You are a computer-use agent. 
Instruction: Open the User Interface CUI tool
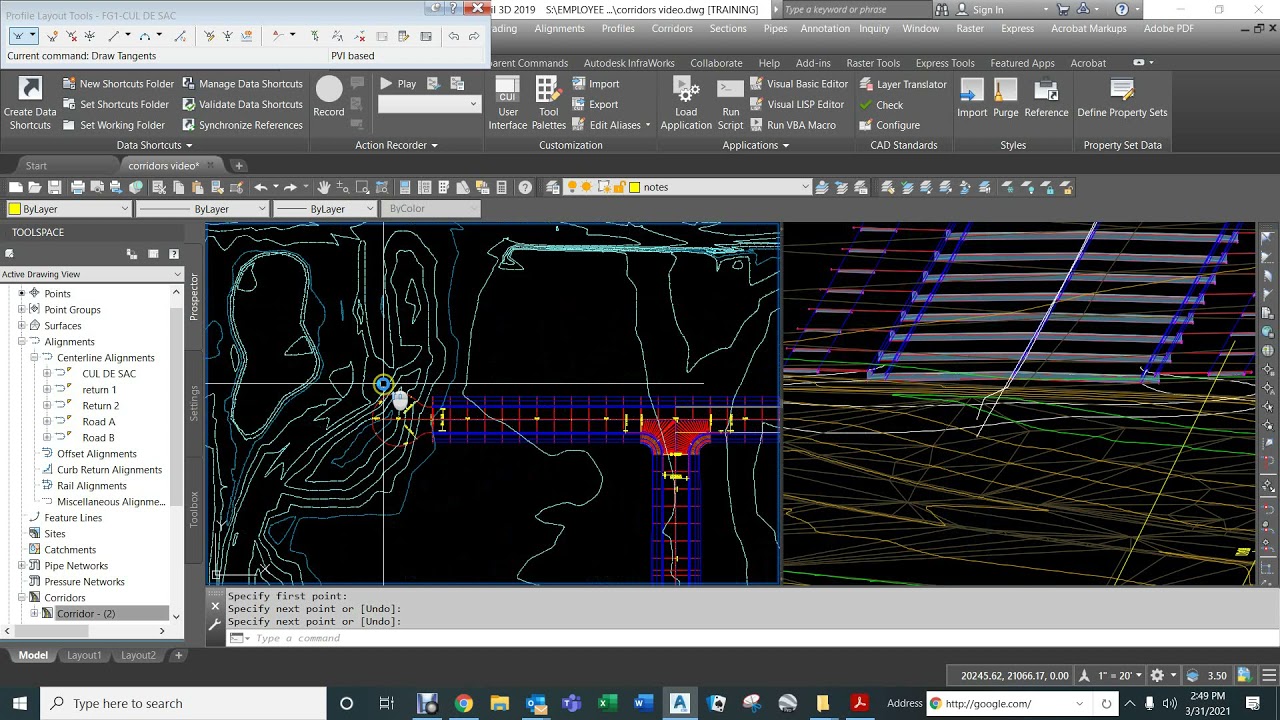pos(507,104)
